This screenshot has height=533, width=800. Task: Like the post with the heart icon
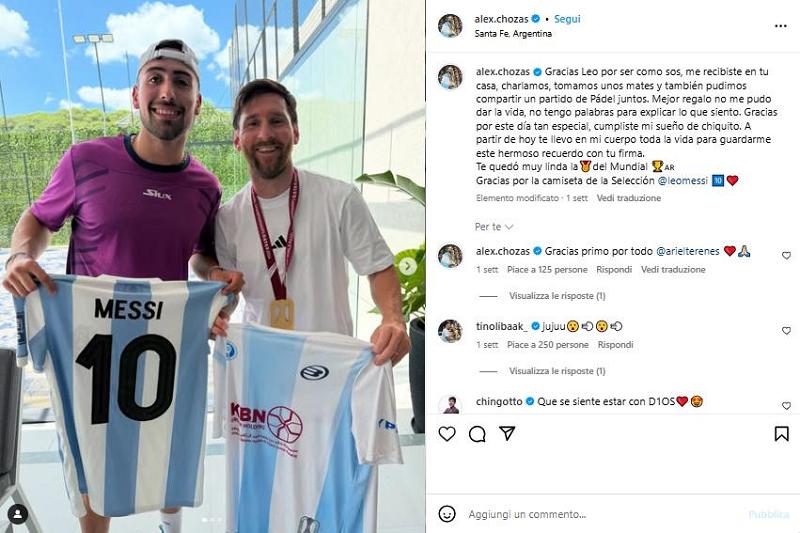447,434
